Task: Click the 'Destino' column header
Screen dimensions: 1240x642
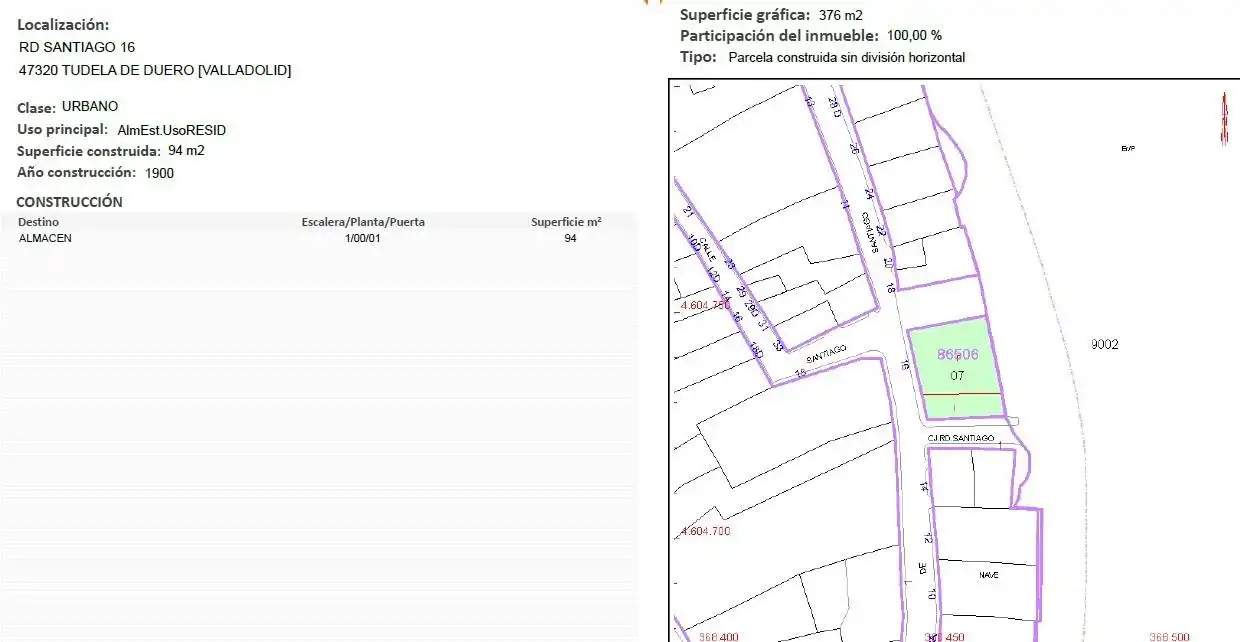Action: coord(38,222)
